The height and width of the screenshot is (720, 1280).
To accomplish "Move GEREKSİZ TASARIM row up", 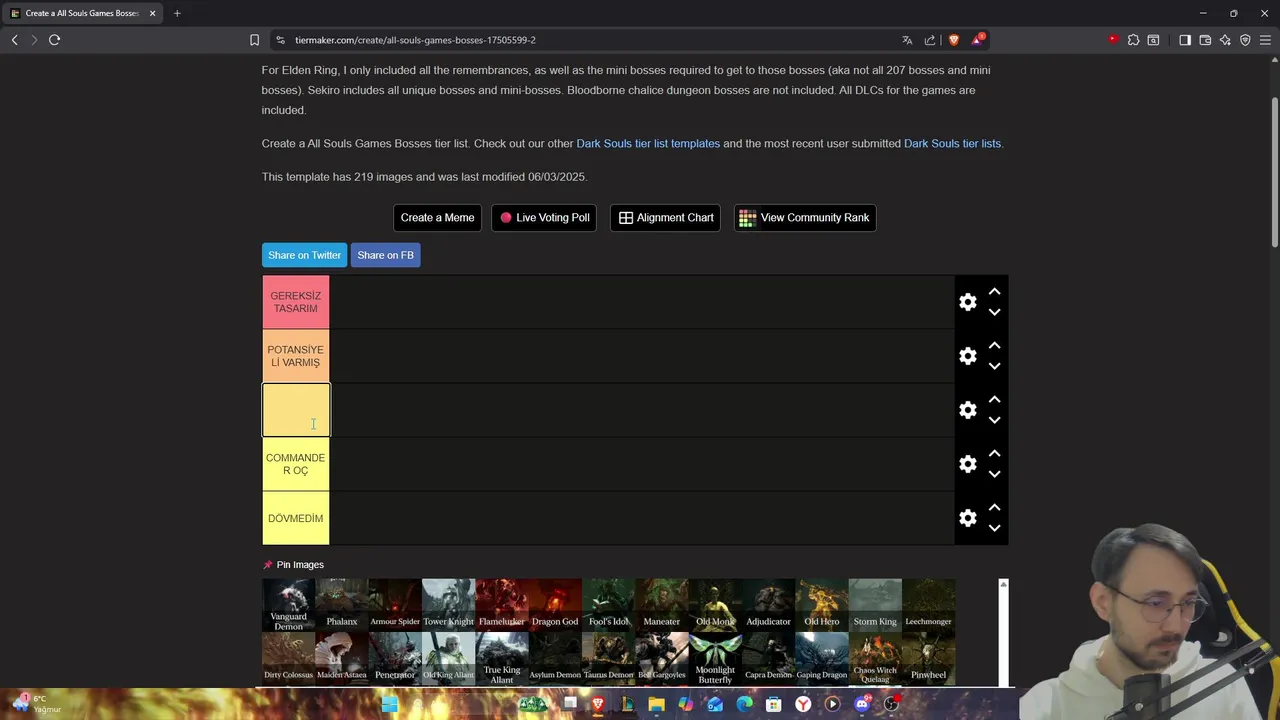I will [x=994, y=292].
